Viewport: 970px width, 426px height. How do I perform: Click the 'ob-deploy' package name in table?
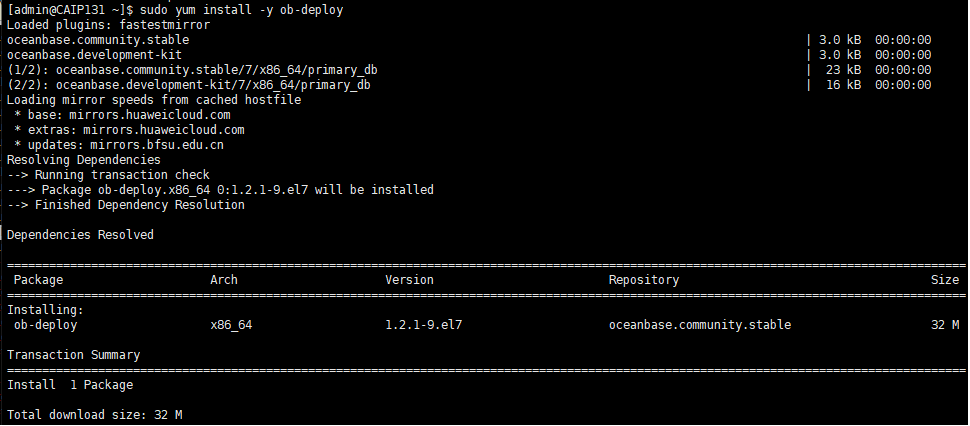tap(45, 325)
